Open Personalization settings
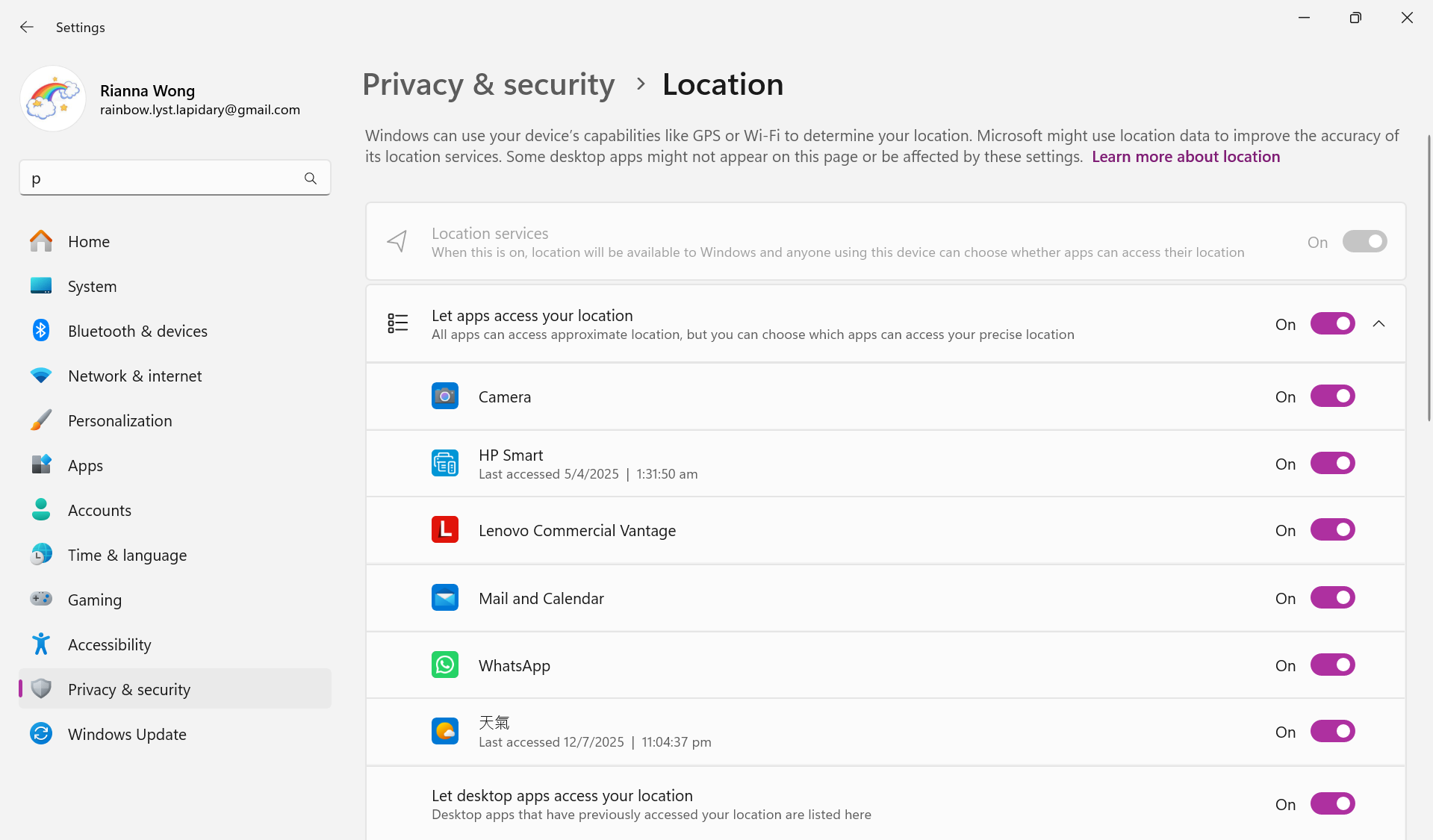1433x840 pixels. [175, 420]
